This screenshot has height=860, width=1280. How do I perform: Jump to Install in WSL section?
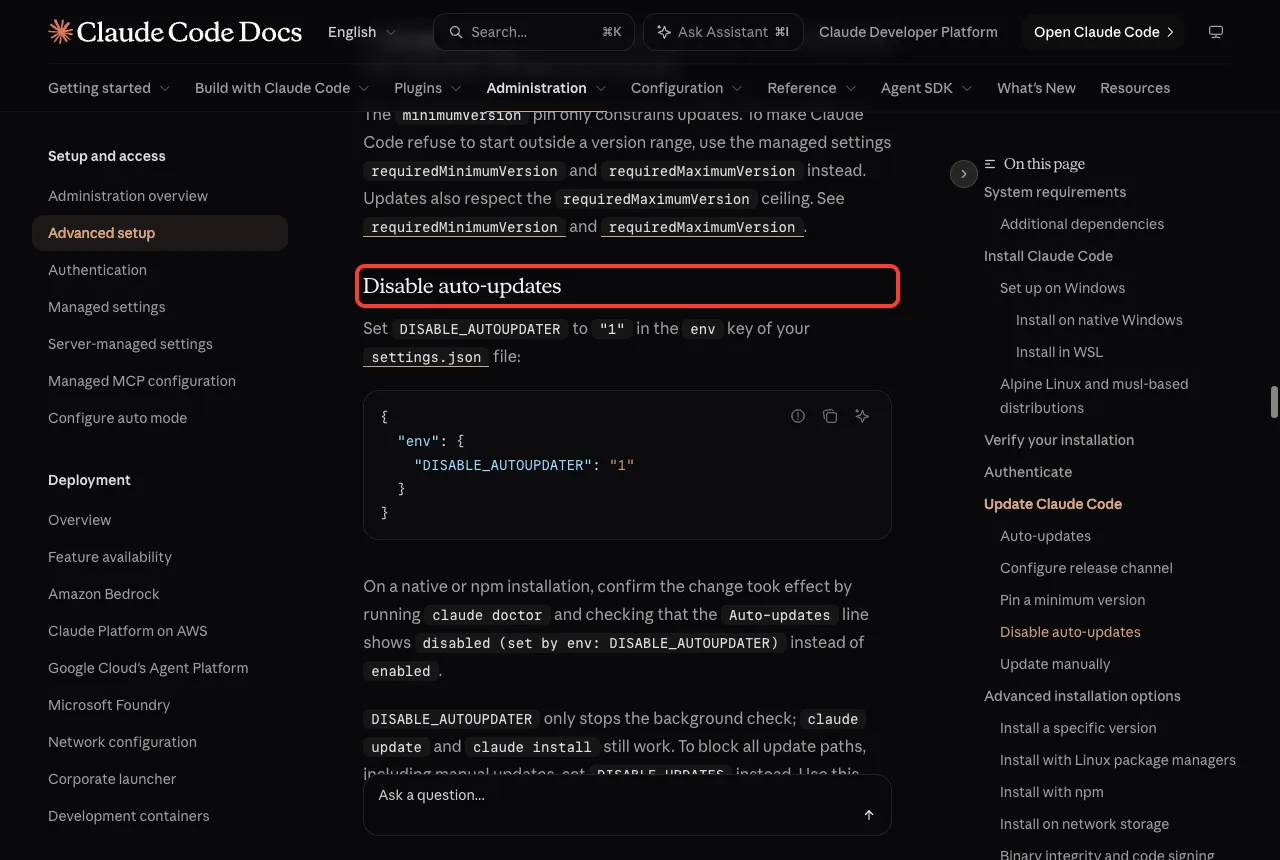click(1059, 352)
